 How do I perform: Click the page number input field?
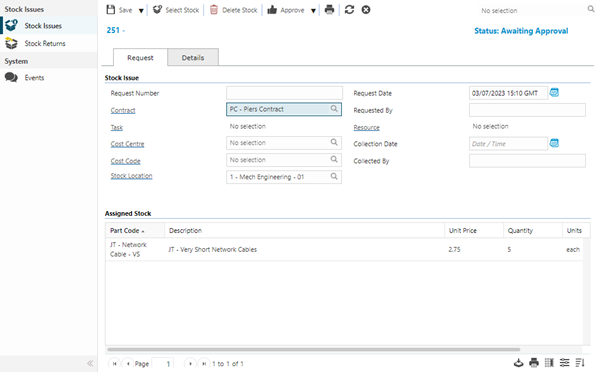(163, 364)
